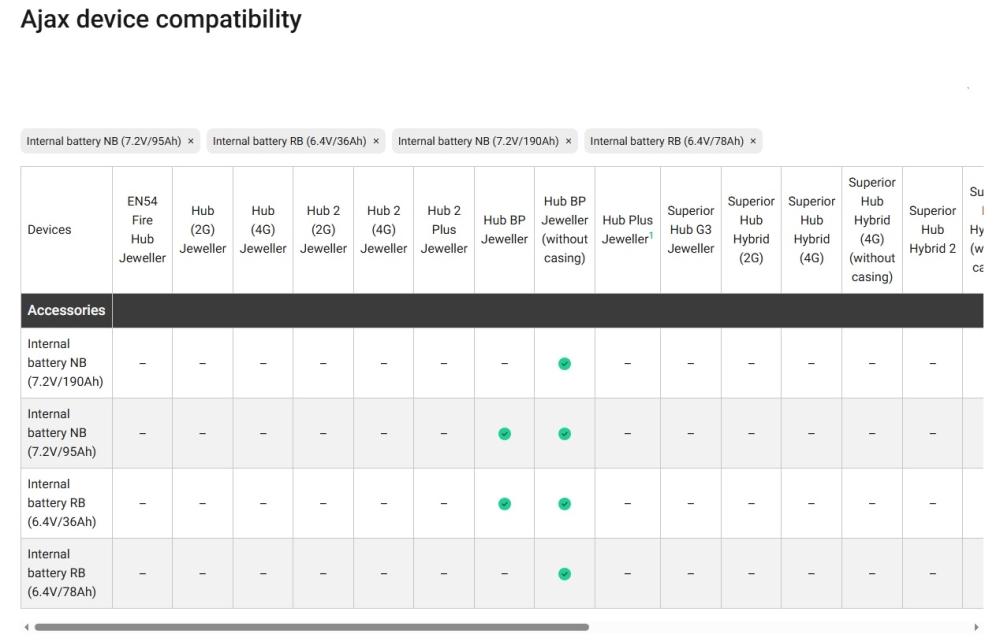Image resolution: width=1000 pixels, height=641 pixels.
Task: Click the horizontal scrollbar right arrow
Action: tap(976, 628)
